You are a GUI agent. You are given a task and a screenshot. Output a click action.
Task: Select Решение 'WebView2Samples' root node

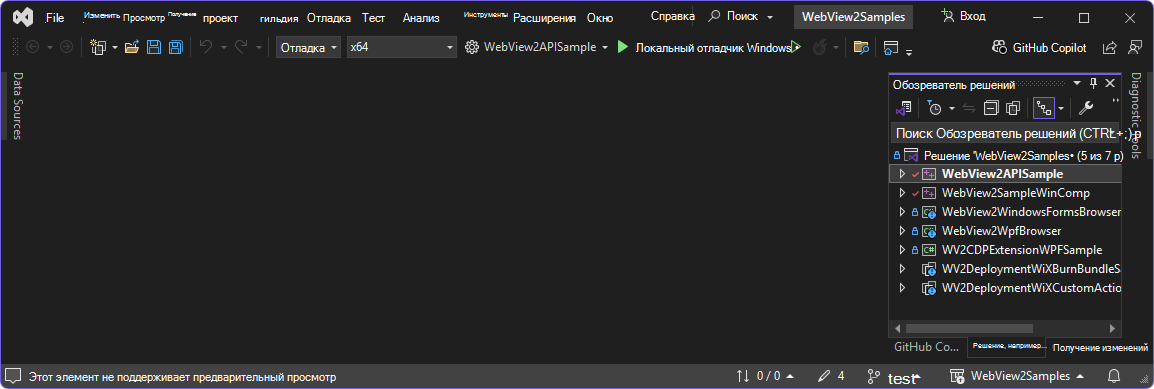pos(1006,156)
